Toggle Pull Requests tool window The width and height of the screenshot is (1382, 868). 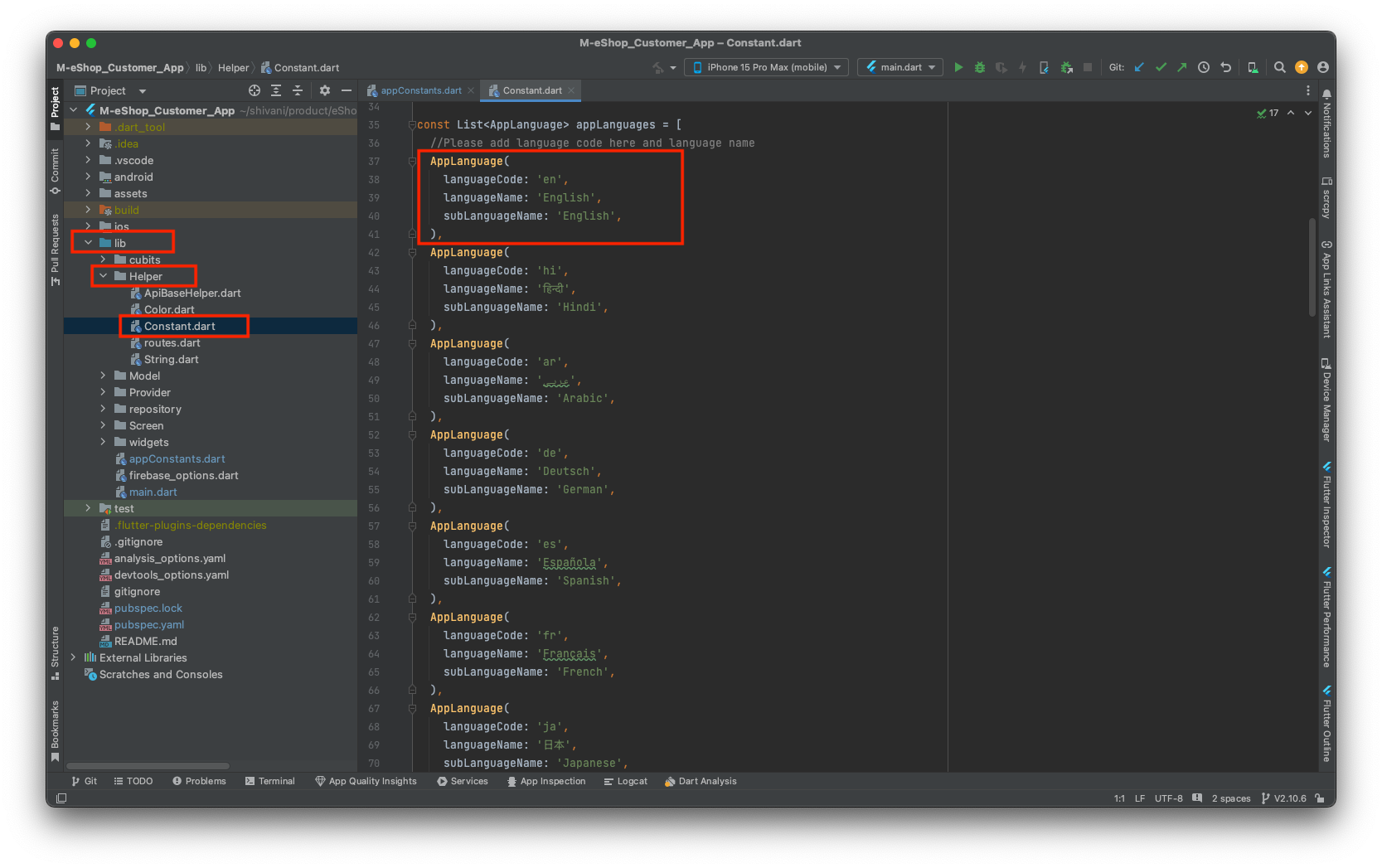55,250
